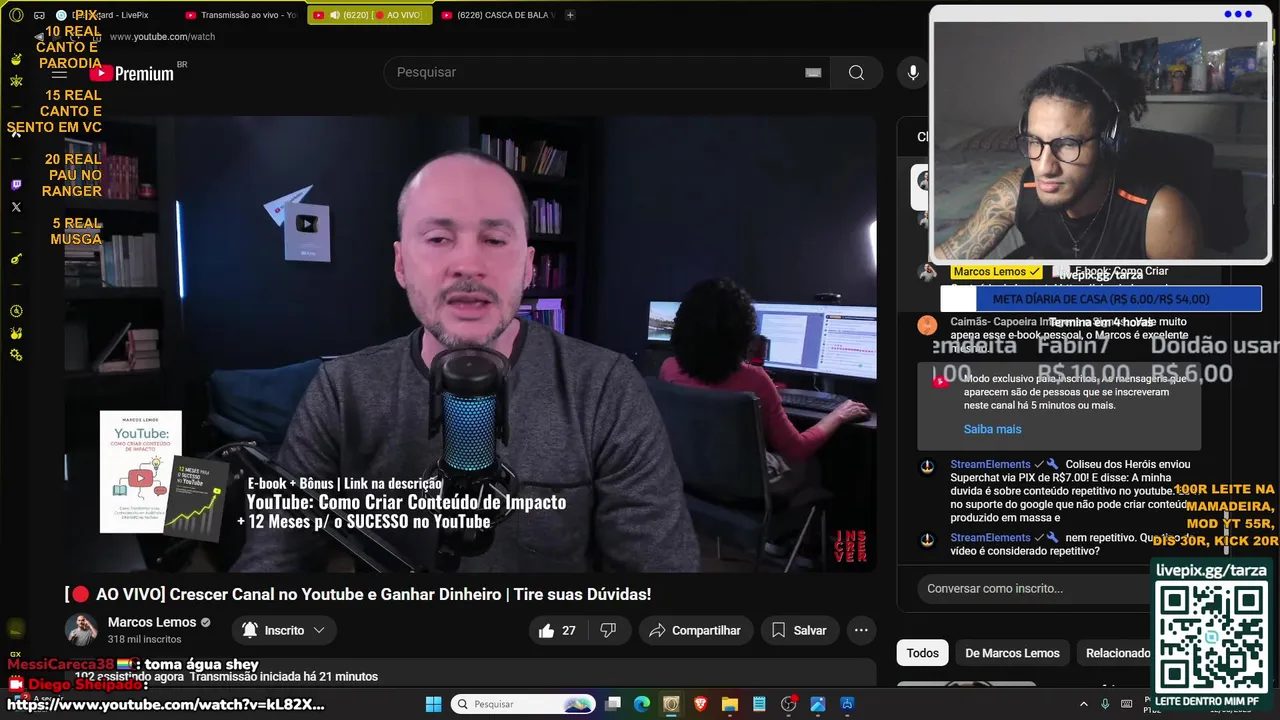Focus Conversar como inscrito chat input

1035,588
